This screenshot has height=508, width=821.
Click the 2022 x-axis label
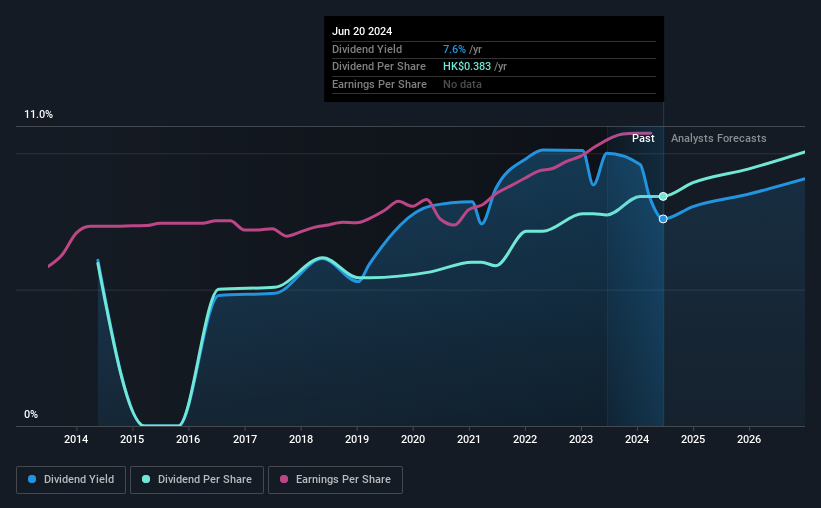pyautogui.click(x=525, y=439)
